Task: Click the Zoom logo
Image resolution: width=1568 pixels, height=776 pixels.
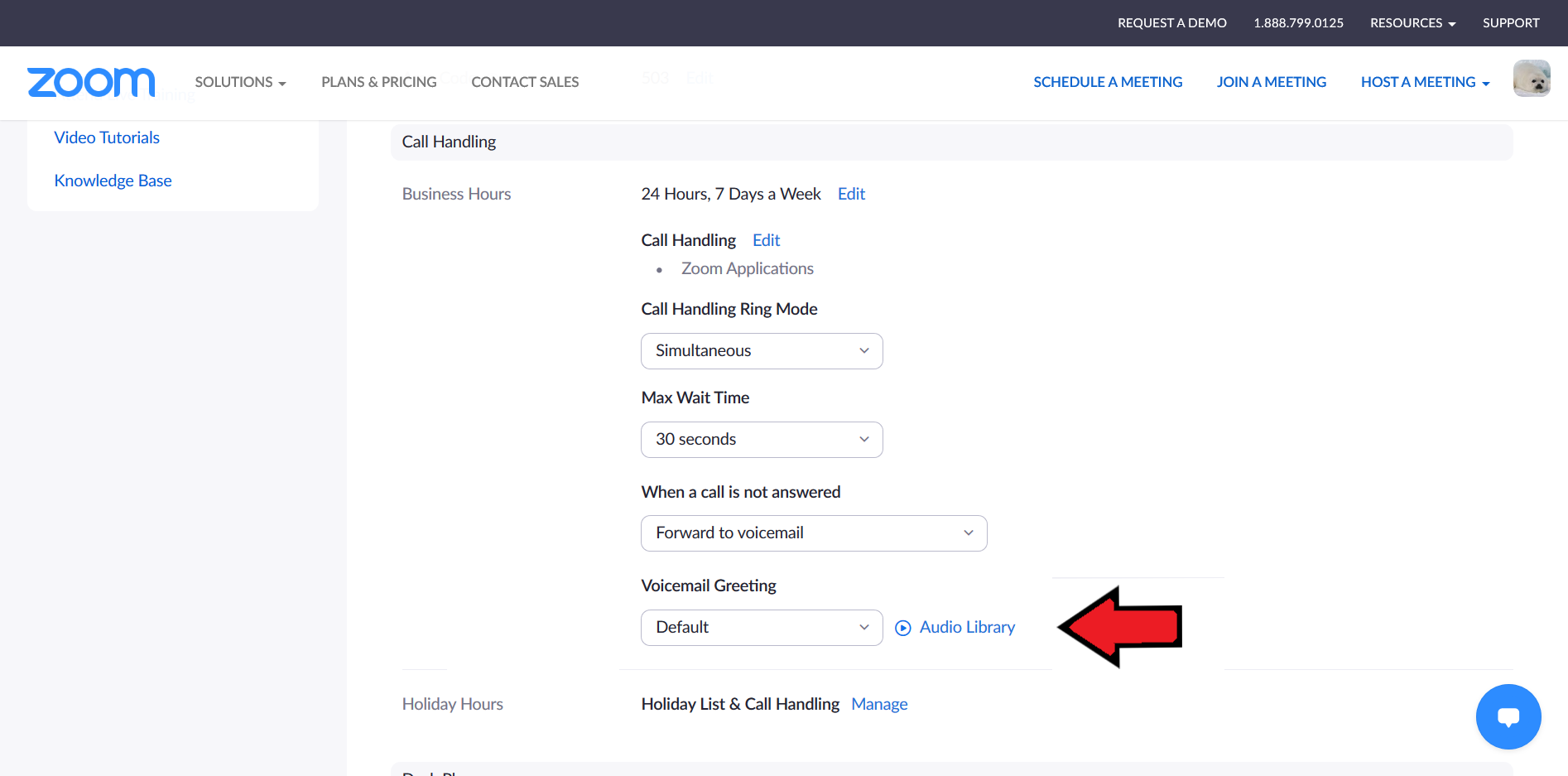Action: 91,82
